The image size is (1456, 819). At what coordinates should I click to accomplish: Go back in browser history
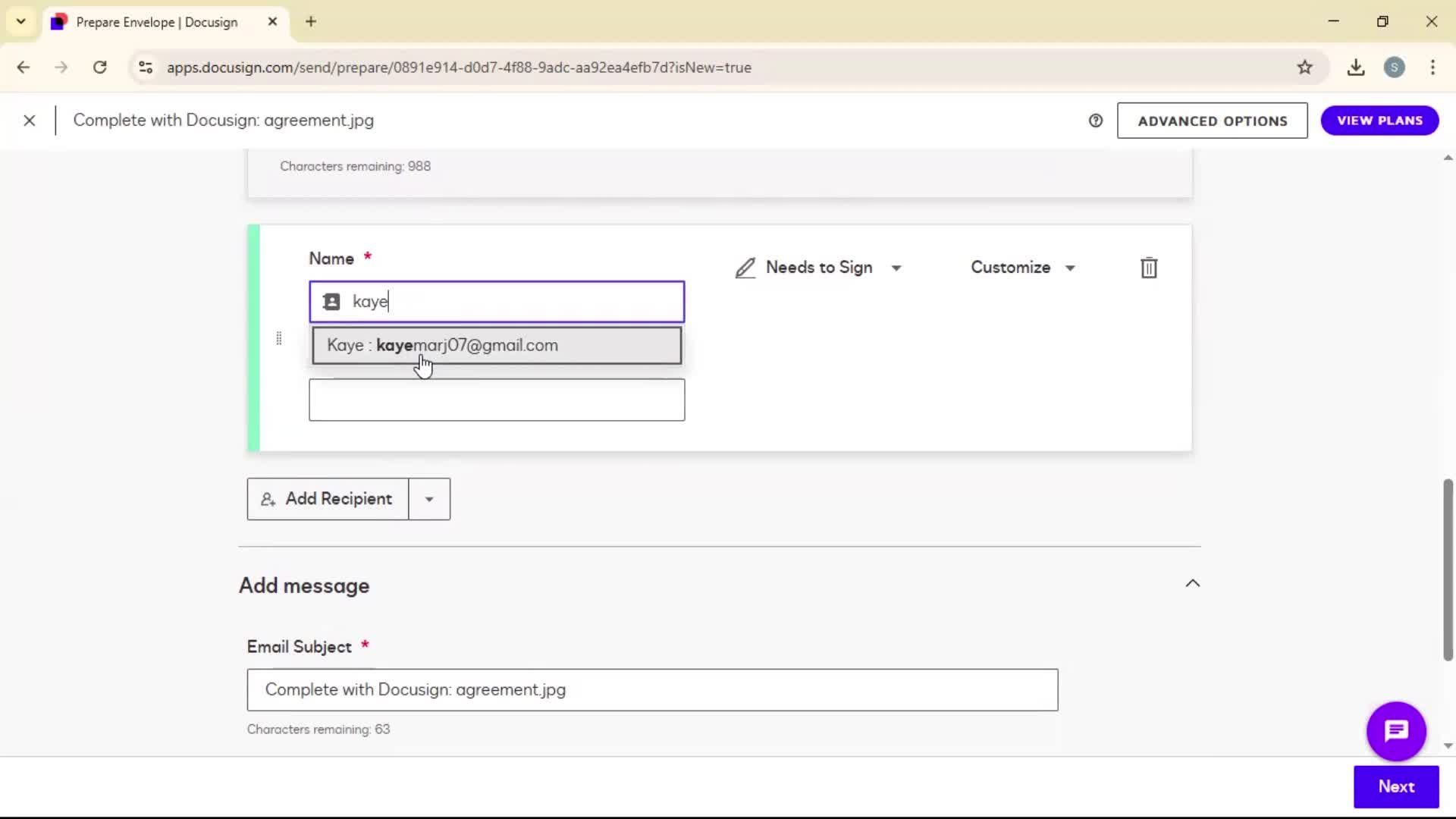coord(24,67)
